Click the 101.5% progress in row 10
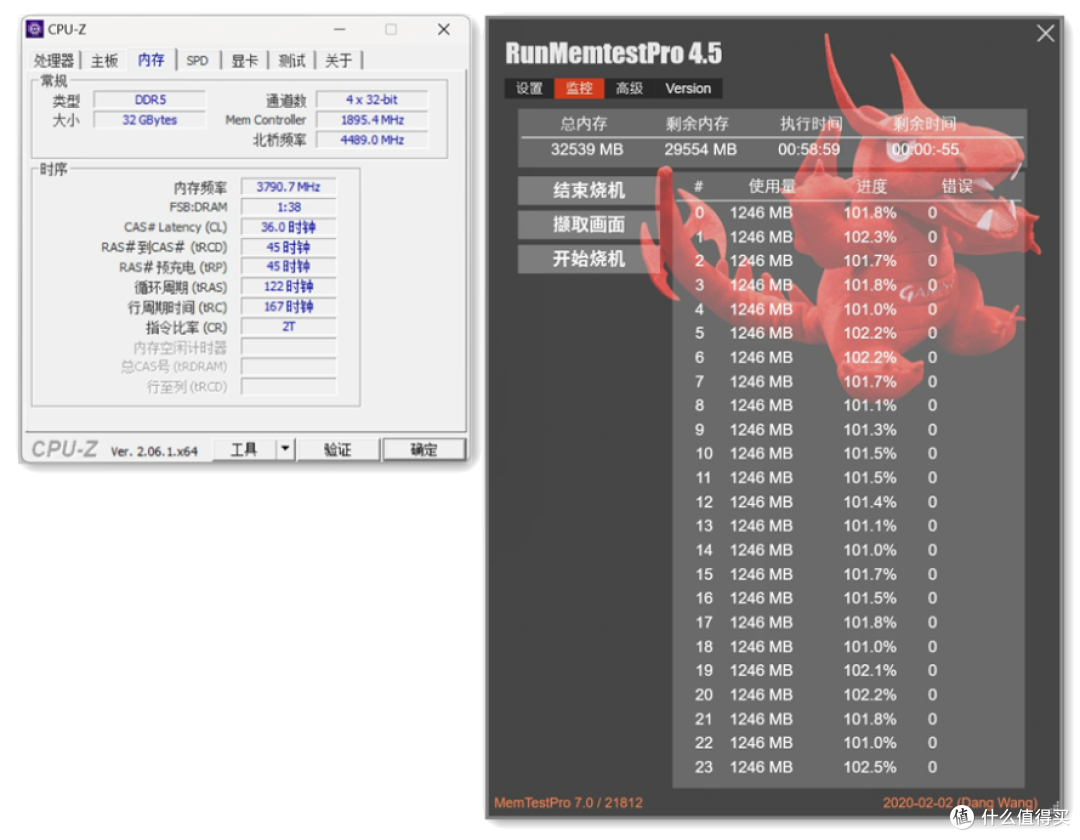The image size is (1080, 840). pyautogui.click(x=870, y=454)
